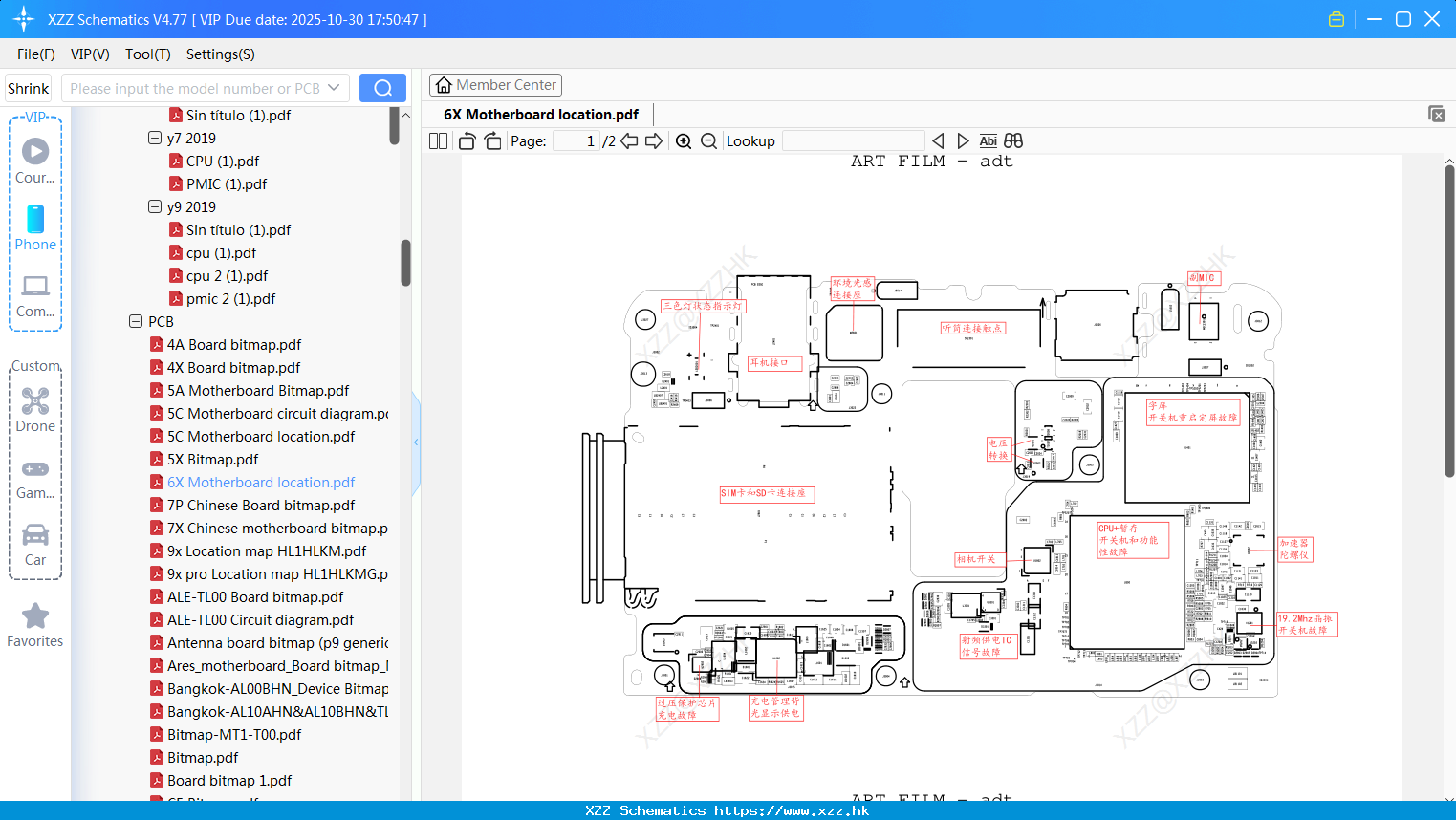Open the VIP(V) menu

coord(90,54)
